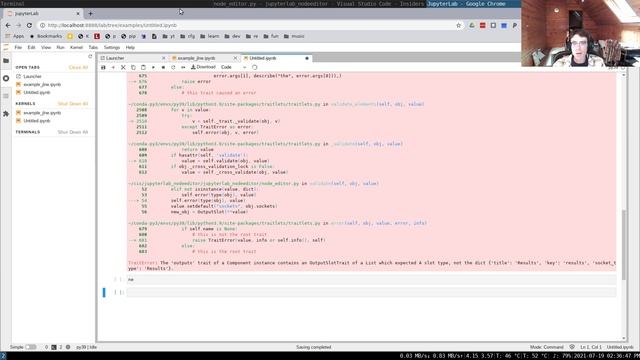This screenshot has height=360, width=640.
Task: Close the example_jlne.ipynb tab
Action: pos(235,58)
